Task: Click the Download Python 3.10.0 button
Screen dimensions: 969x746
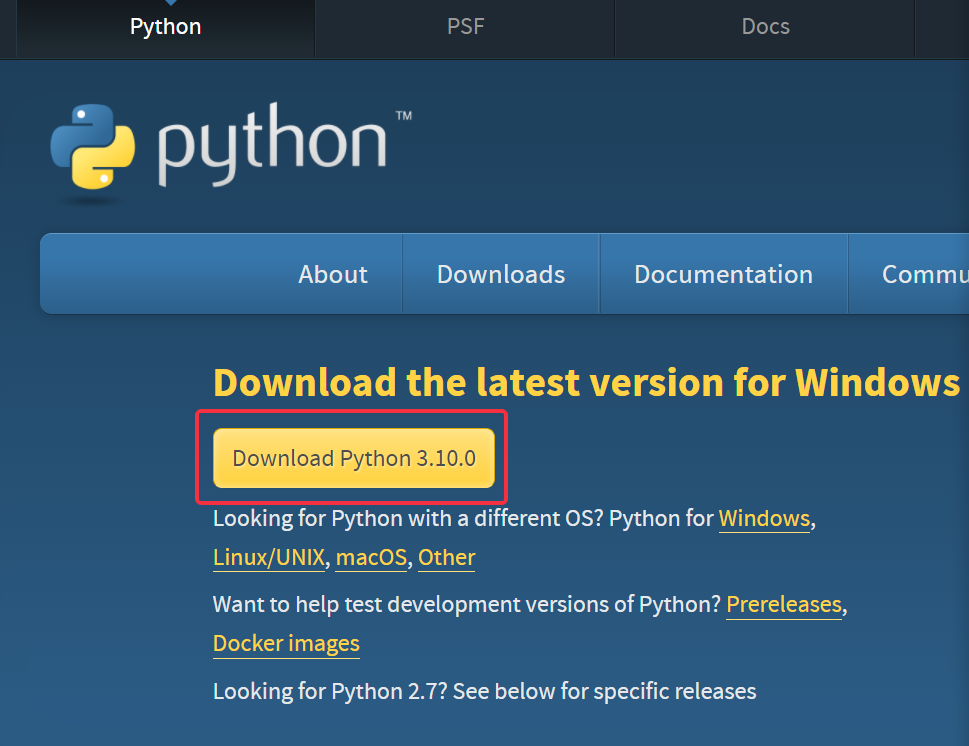Action: point(353,458)
